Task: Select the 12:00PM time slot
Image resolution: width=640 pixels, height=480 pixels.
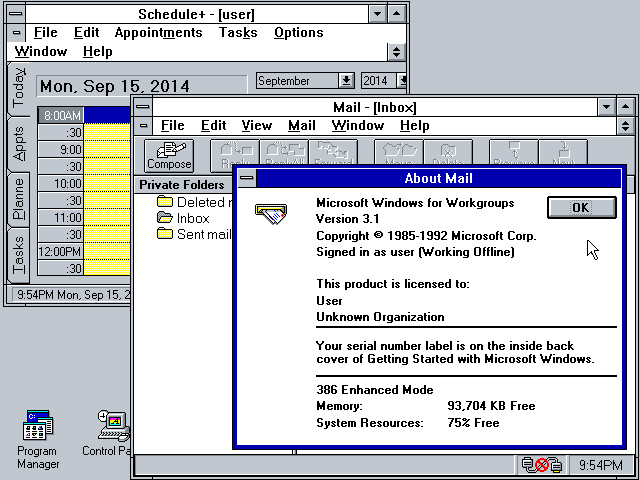Action: 60,251
